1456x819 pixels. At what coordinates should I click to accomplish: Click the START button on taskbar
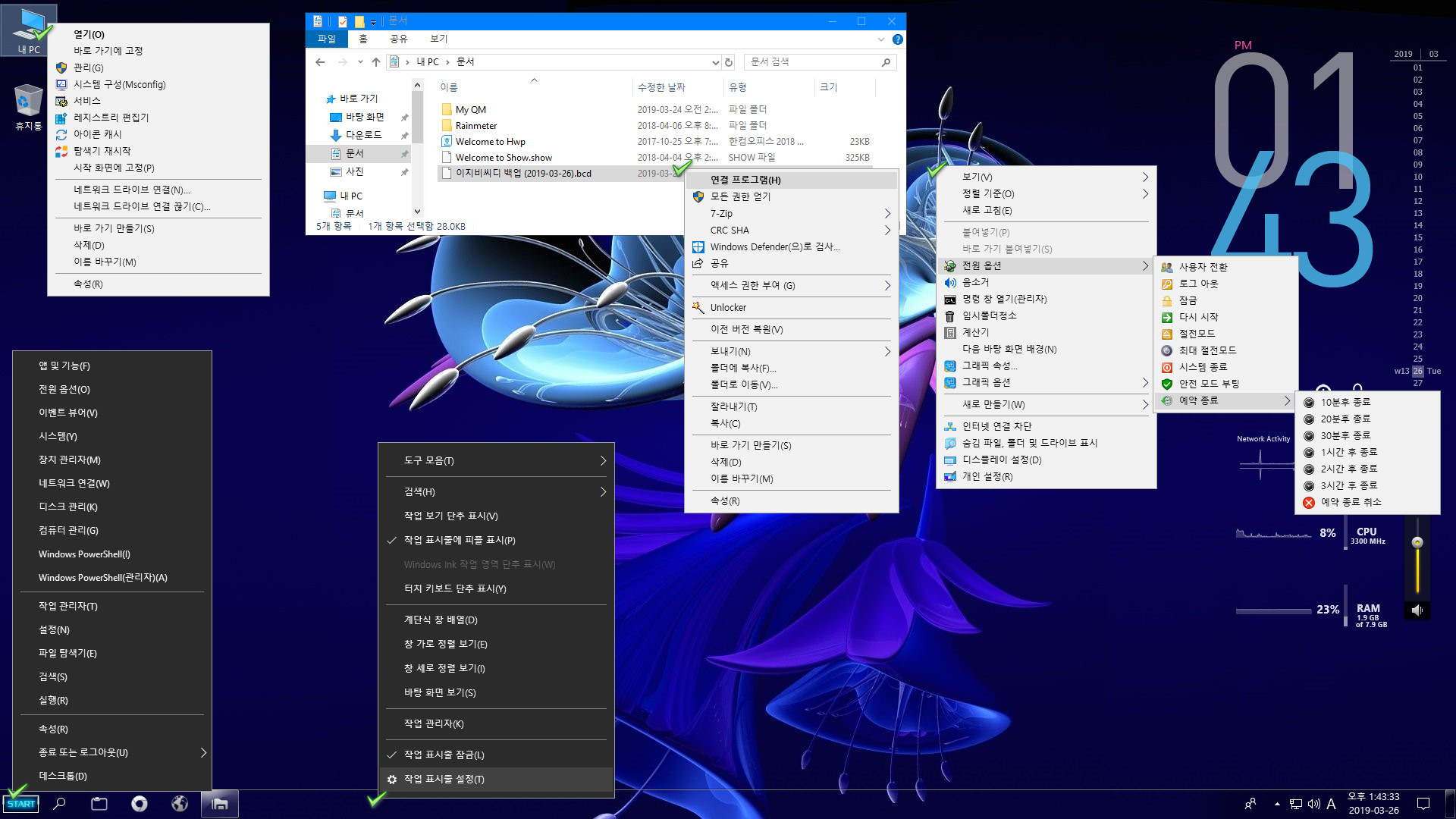click(x=21, y=804)
